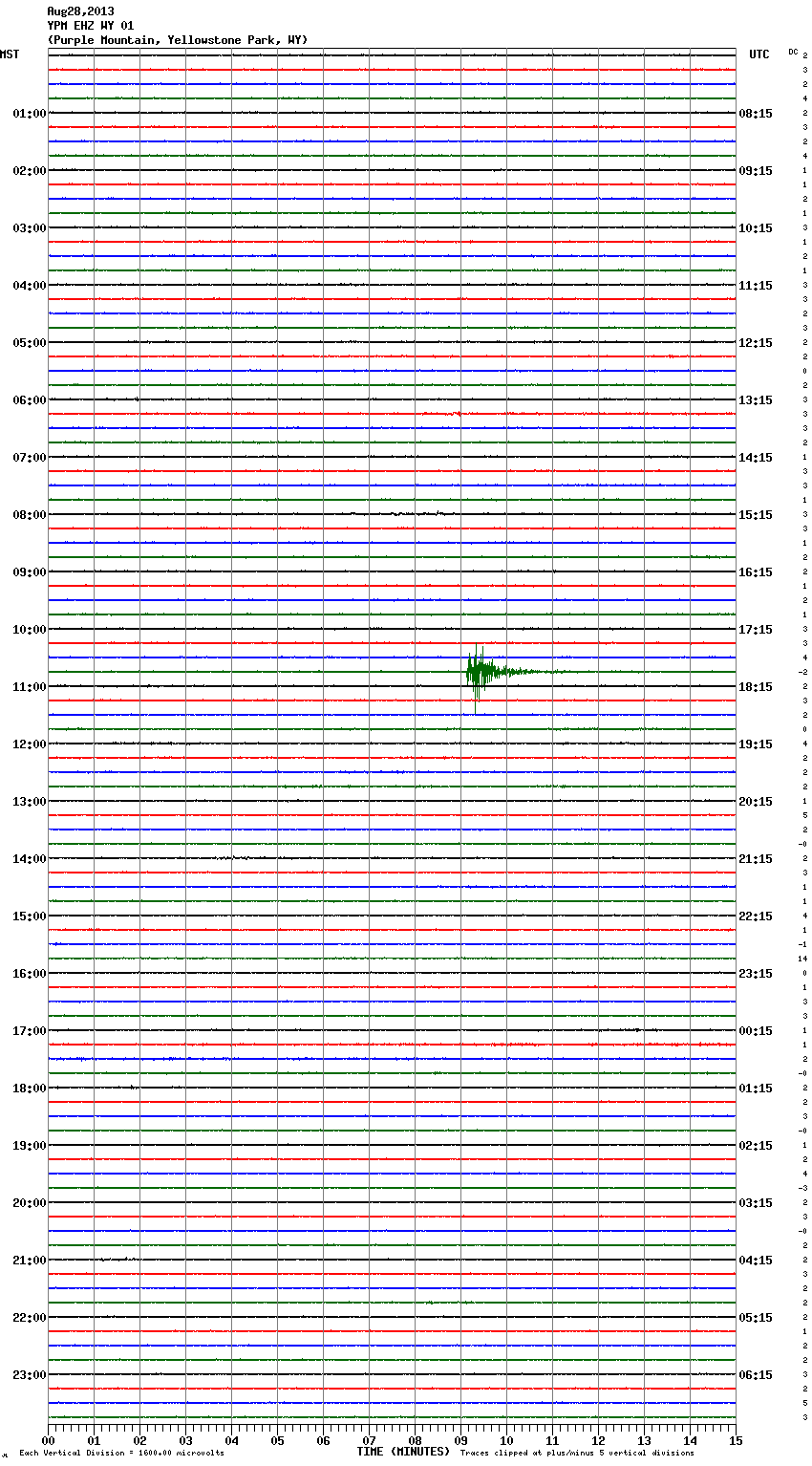Click the 00:15 UTC time label
Screen dimensions: 812x1466
point(756,1031)
